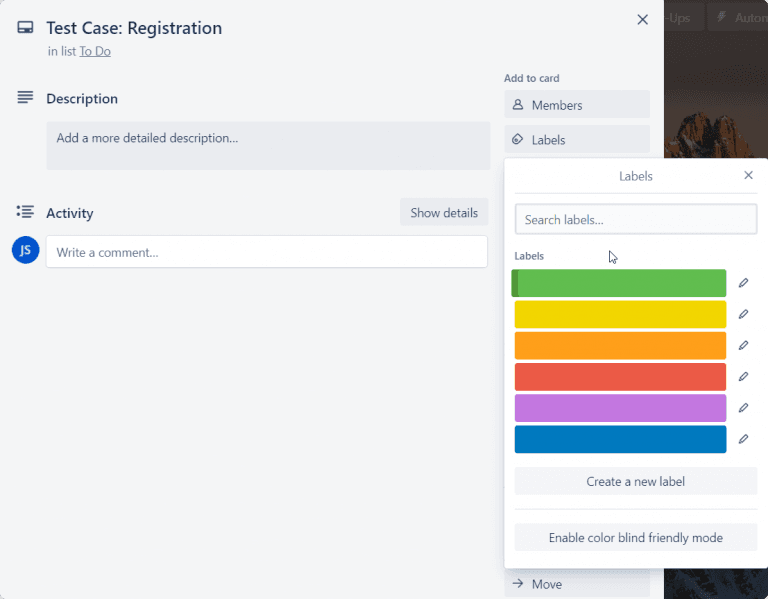Edit the red label with pencil icon
This screenshot has height=599, width=768.
point(743,377)
